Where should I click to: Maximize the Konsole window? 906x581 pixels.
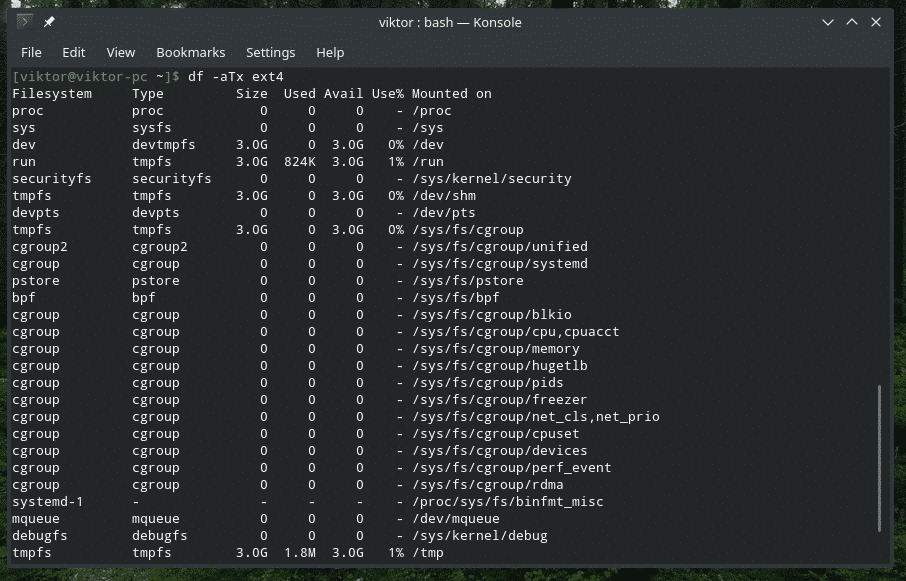tap(852, 22)
